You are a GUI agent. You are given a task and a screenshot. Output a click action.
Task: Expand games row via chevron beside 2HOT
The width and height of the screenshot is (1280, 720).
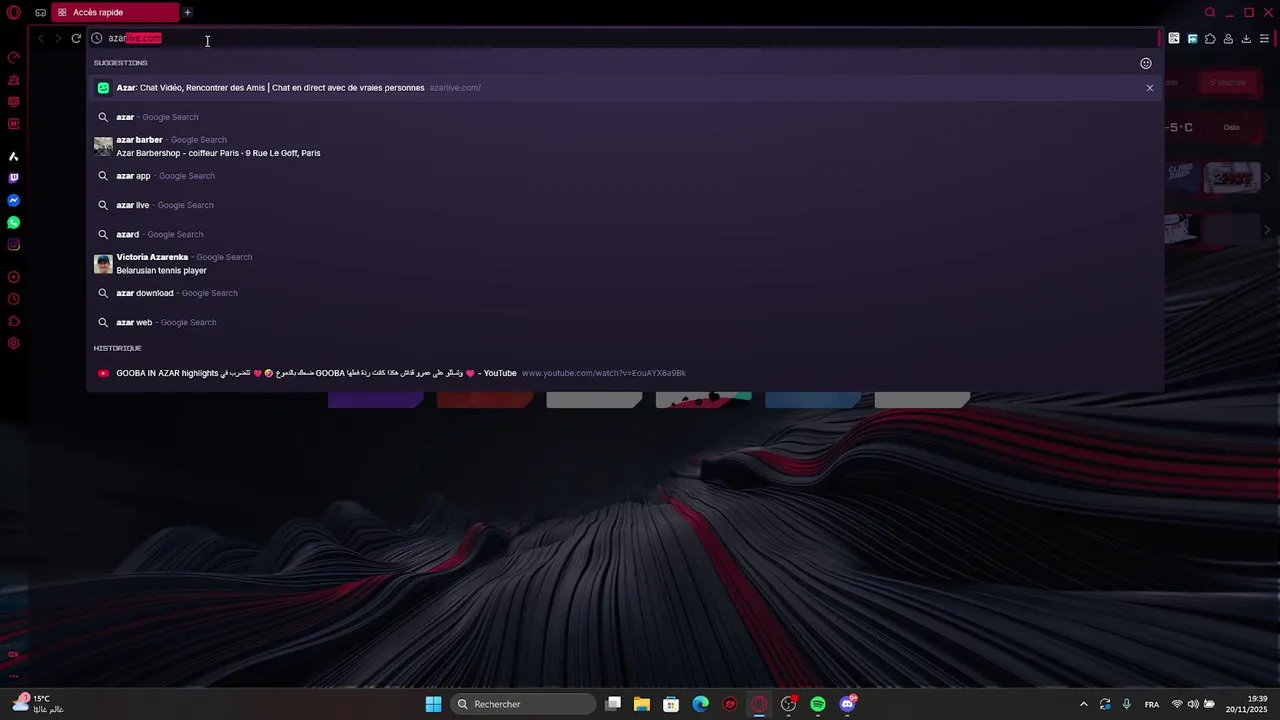[1268, 178]
